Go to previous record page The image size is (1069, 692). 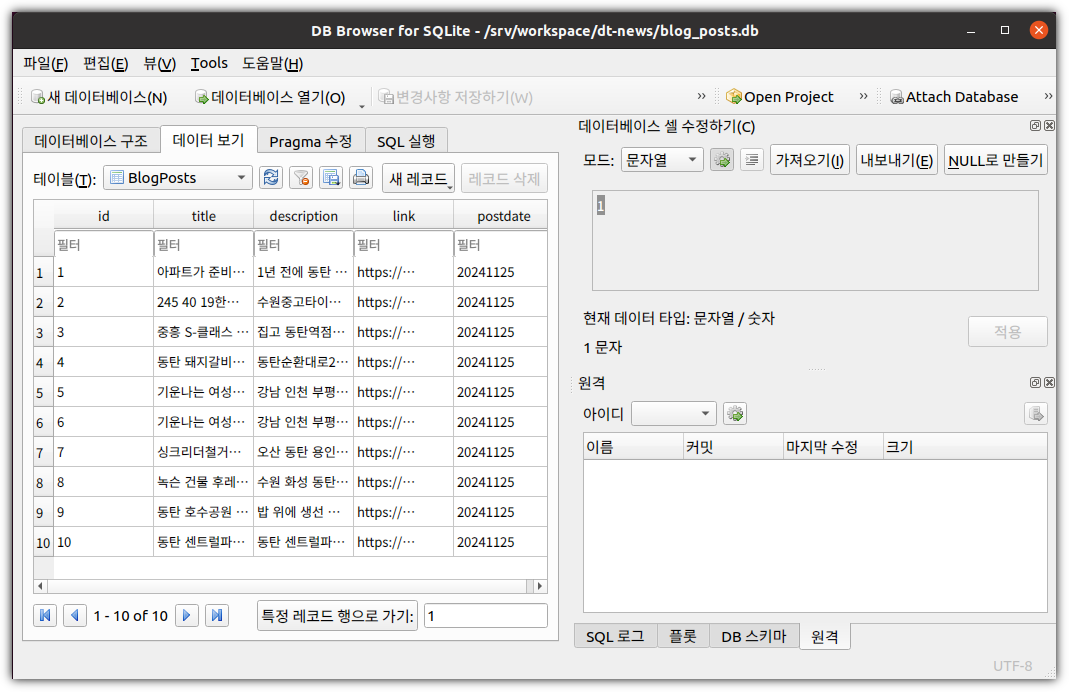[x=75, y=616]
